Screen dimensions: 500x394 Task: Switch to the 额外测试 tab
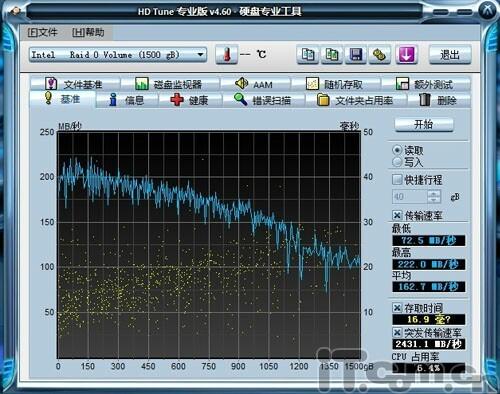pos(426,84)
